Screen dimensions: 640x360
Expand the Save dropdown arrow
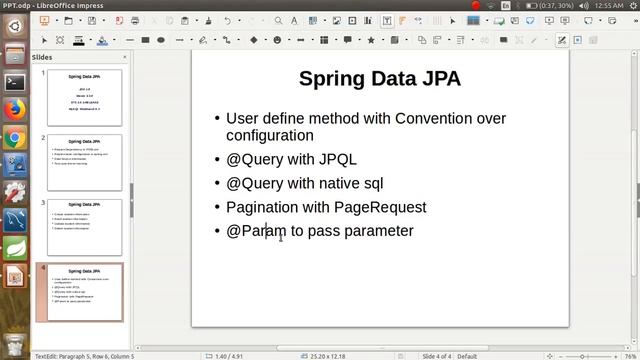104,20
